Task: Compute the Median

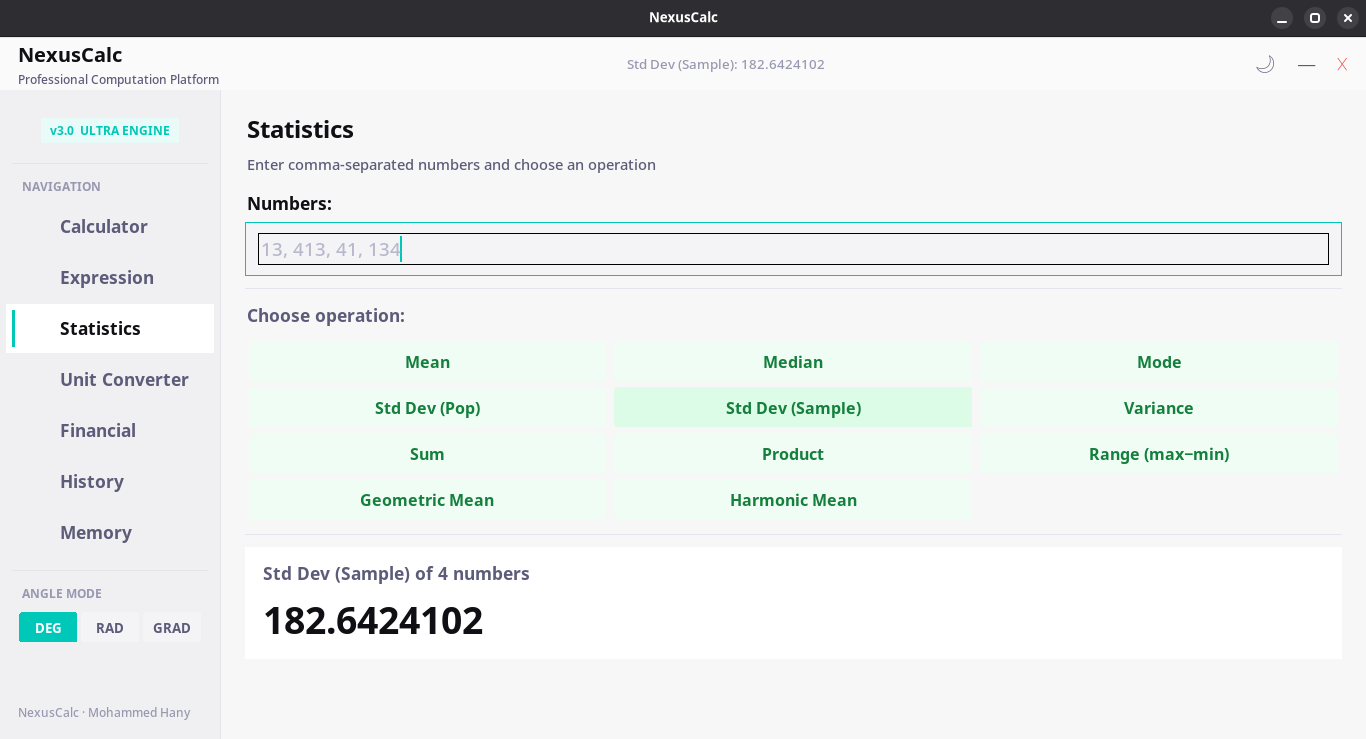Action: coord(793,362)
